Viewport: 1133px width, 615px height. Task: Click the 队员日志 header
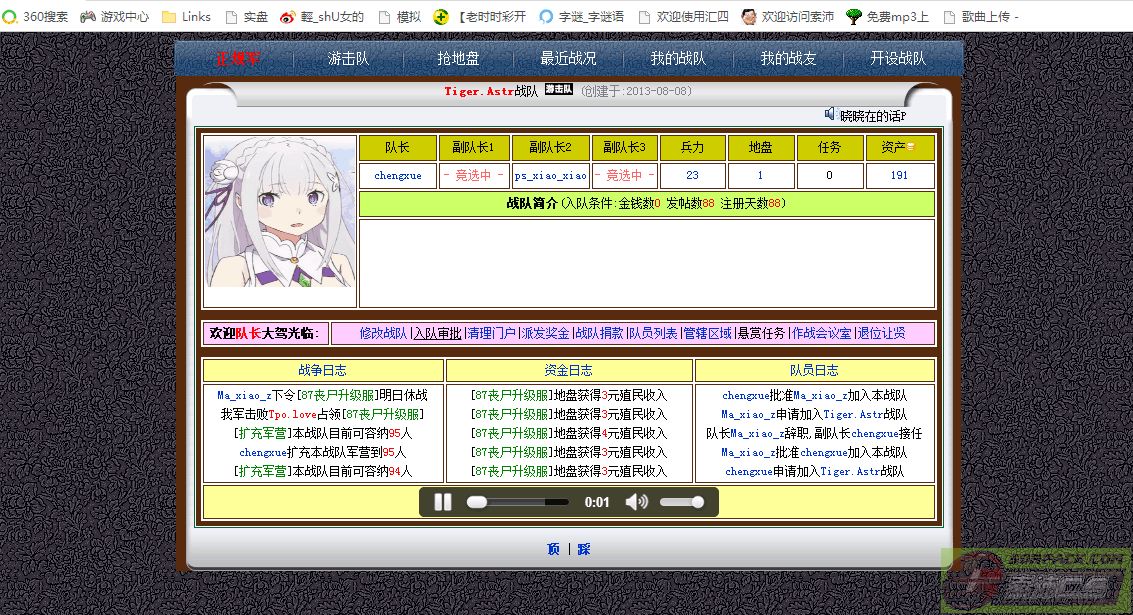click(x=814, y=370)
